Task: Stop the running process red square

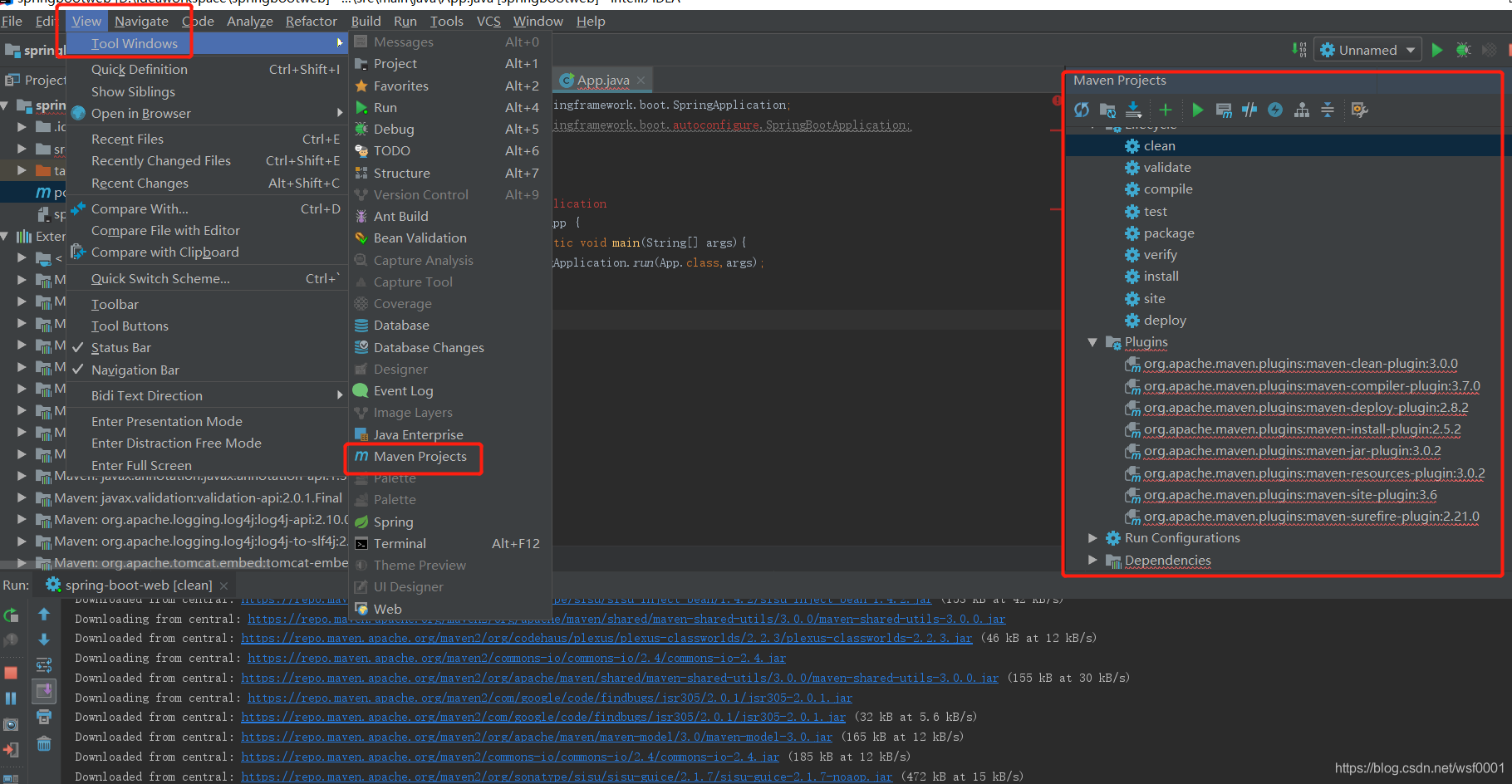Action: click(11, 672)
